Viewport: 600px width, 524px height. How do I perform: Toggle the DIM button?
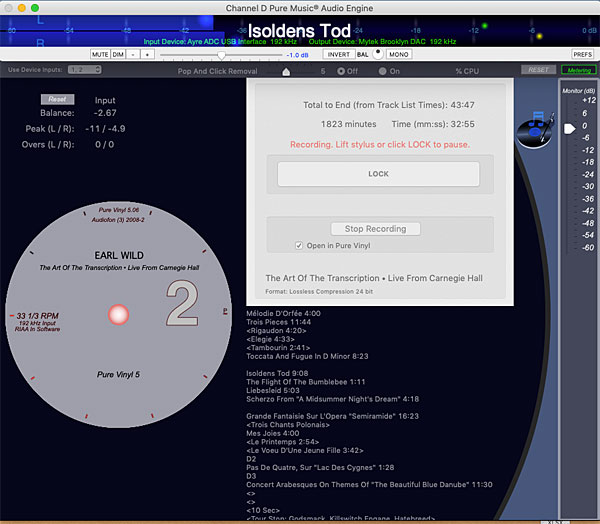[x=118, y=54]
